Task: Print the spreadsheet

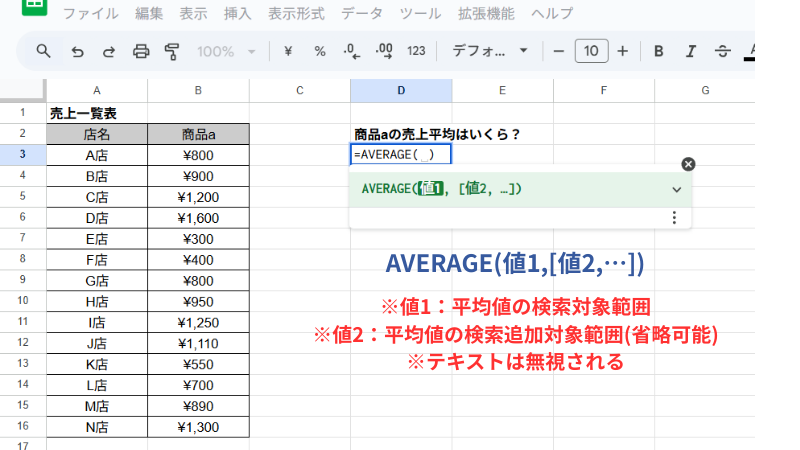Action: pyautogui.click(x=141, y=52)
